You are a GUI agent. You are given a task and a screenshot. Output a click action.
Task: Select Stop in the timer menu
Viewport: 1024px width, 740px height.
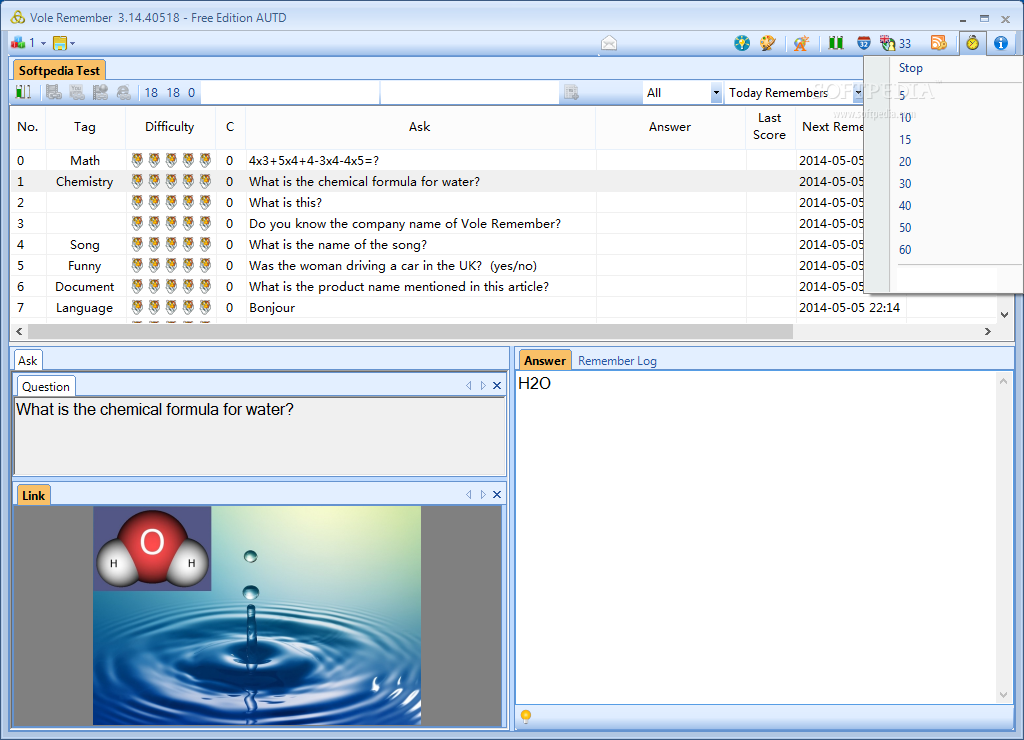pos(910,68)
